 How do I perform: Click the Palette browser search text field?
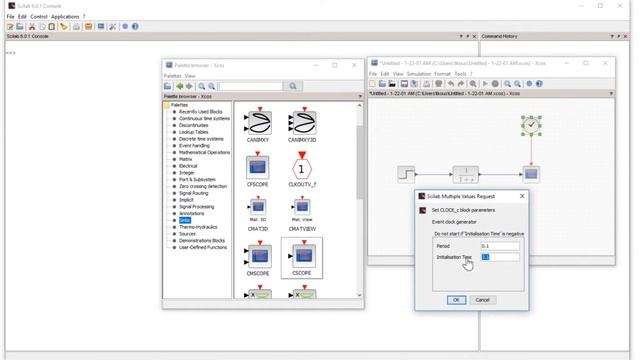[251, 86]
